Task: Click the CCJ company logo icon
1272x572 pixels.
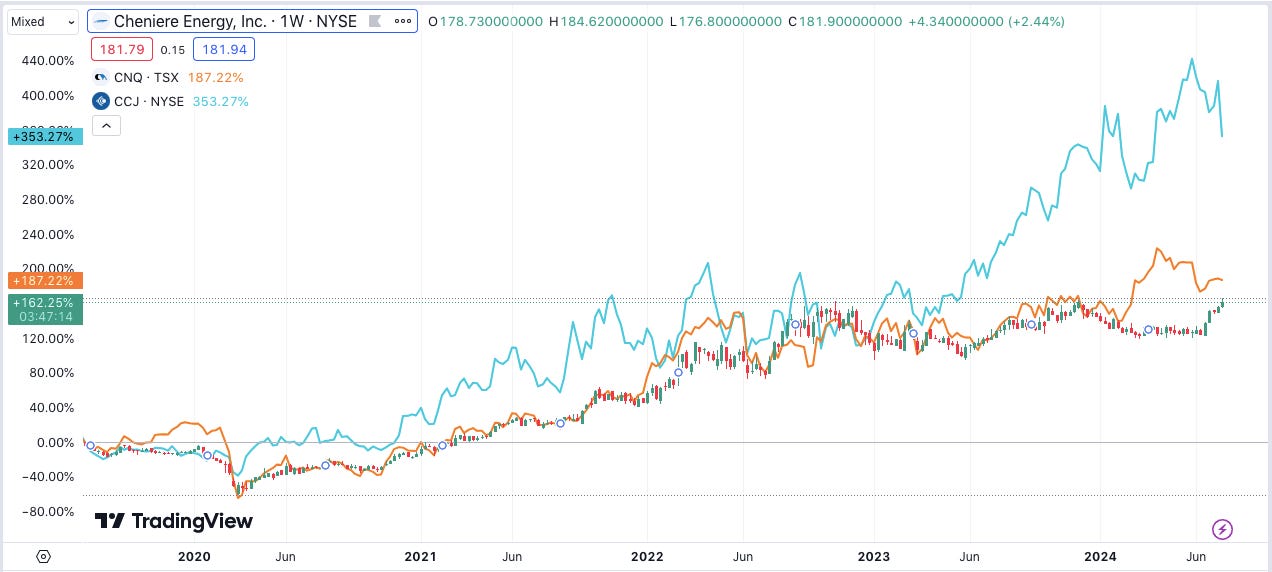Action: [100, 101]
